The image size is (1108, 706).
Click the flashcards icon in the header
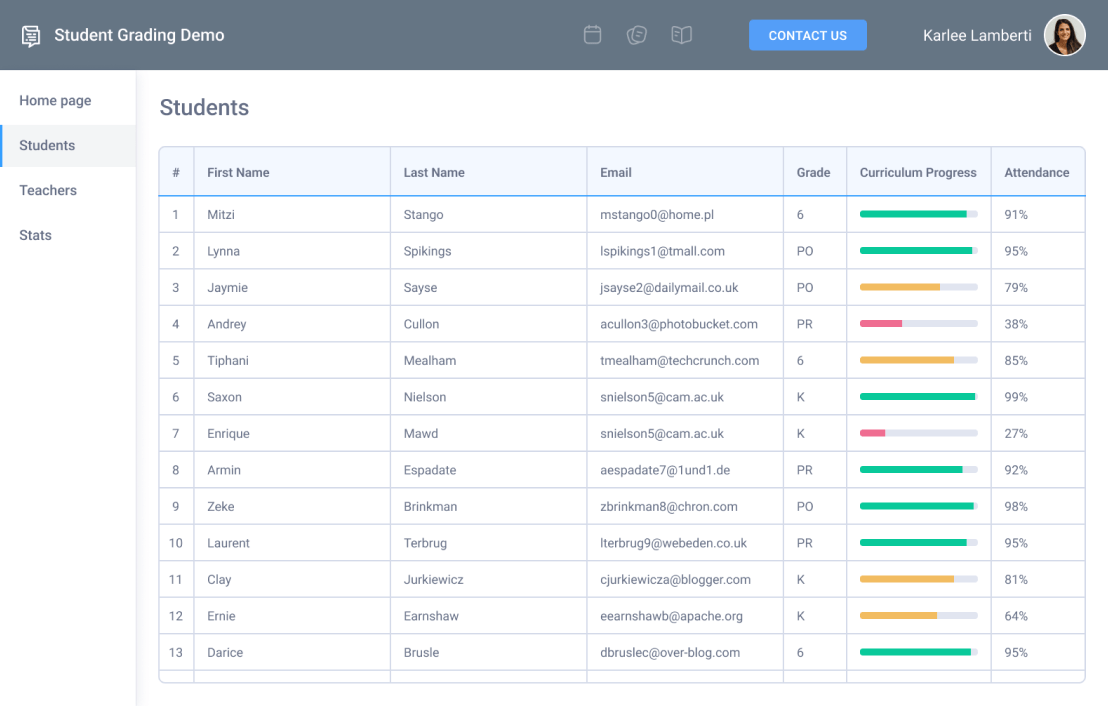[637, 34]
